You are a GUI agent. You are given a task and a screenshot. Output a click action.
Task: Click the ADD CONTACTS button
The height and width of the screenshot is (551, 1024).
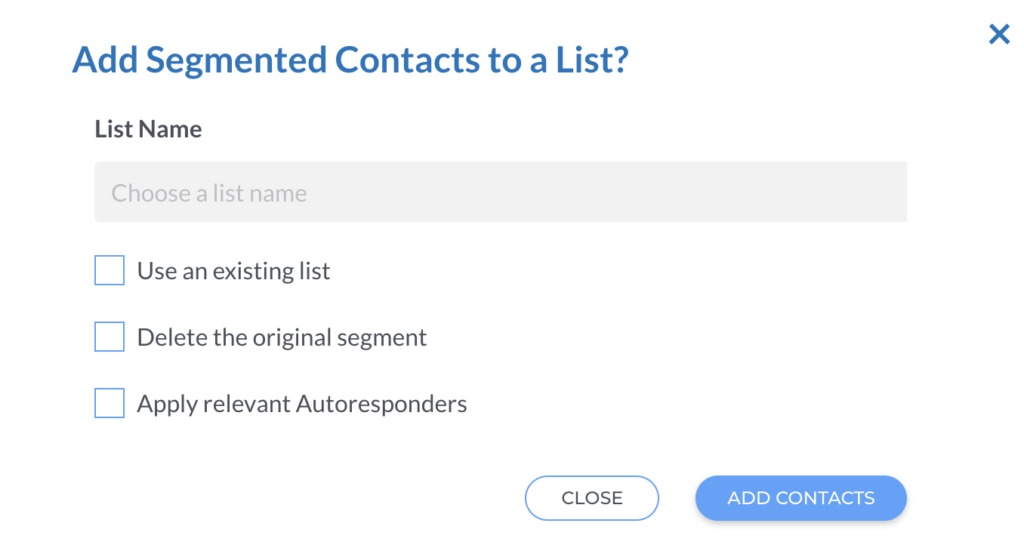pos(800,498)
